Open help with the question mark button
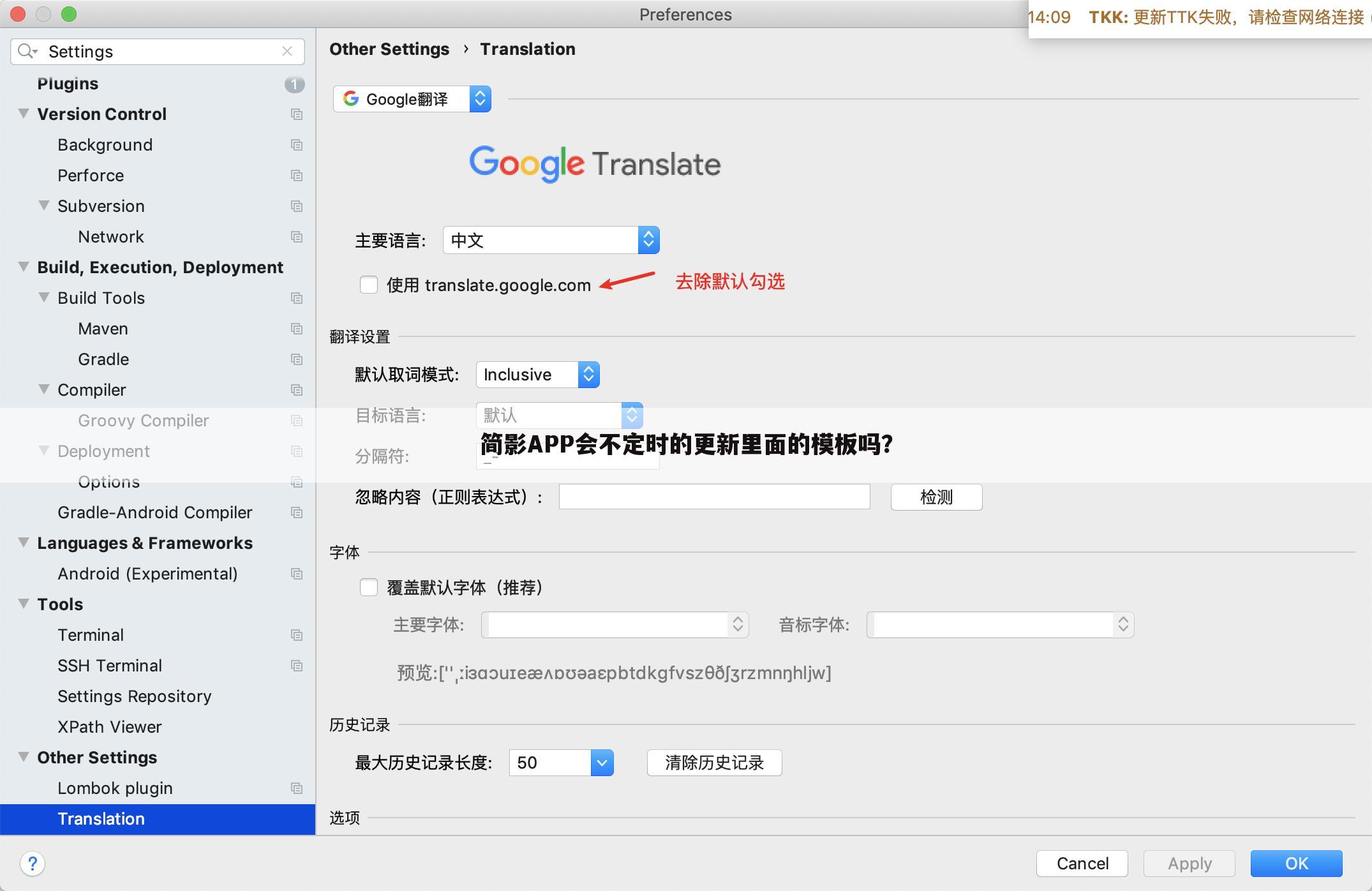Screen dimensions: 1372x891 tap(33, 864)
